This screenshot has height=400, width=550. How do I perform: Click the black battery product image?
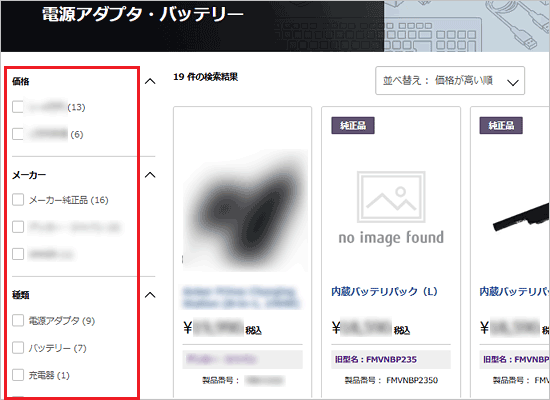[521, 218]
